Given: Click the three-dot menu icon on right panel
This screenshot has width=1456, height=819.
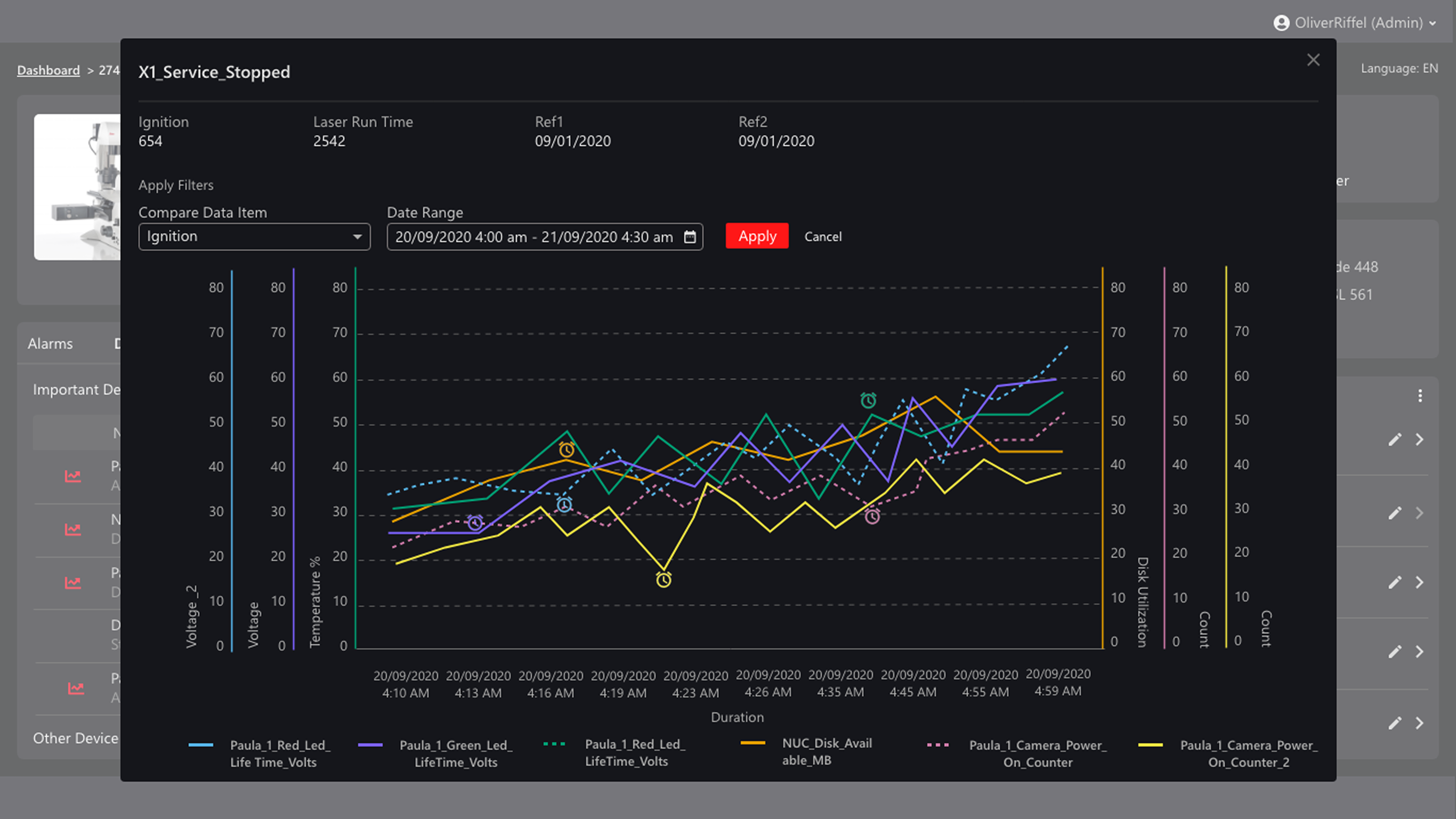Looking at the screenshot, I should coord(1420,396).
